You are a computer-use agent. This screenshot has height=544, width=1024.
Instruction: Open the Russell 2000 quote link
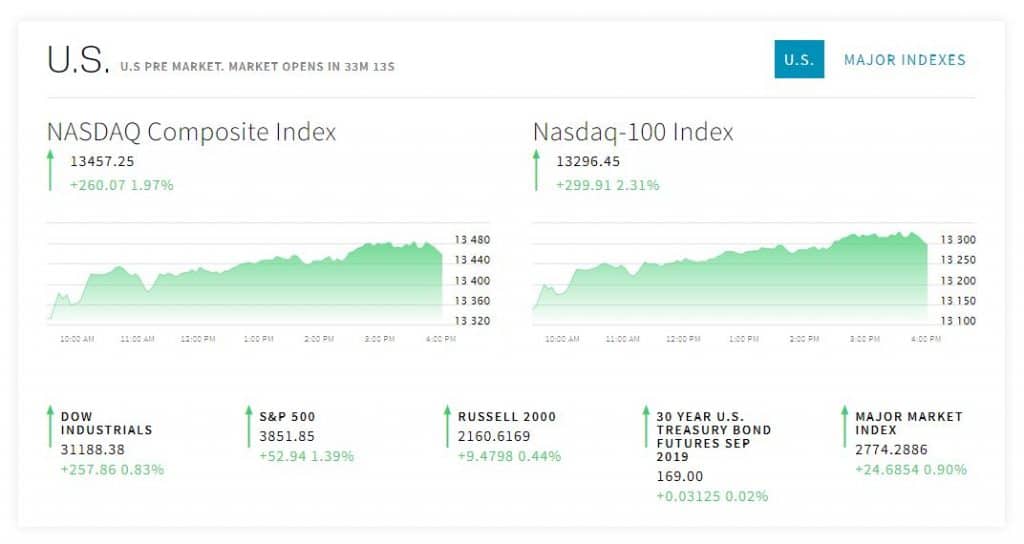pyautogui.click(x=507, y=416)
